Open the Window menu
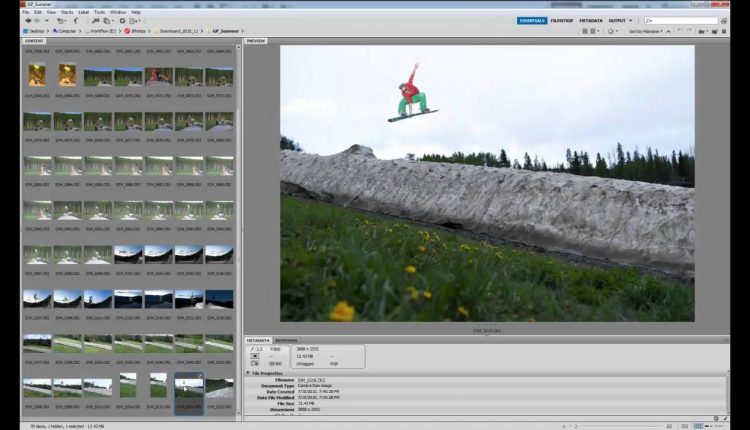This screenshot has width=750, height=430. [118, 12]
